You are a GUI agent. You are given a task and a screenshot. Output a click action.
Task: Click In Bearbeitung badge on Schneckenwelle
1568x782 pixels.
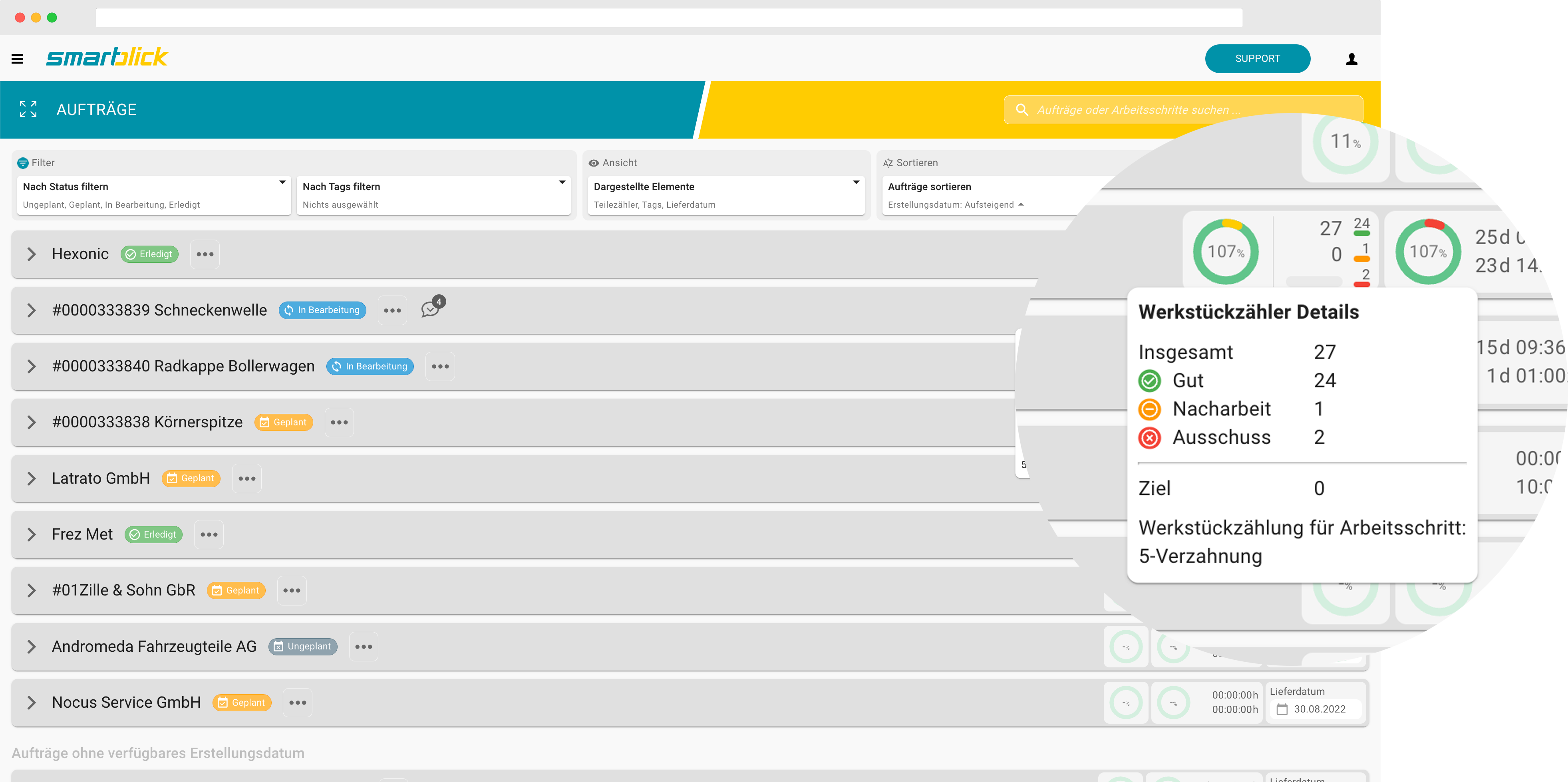323,310
